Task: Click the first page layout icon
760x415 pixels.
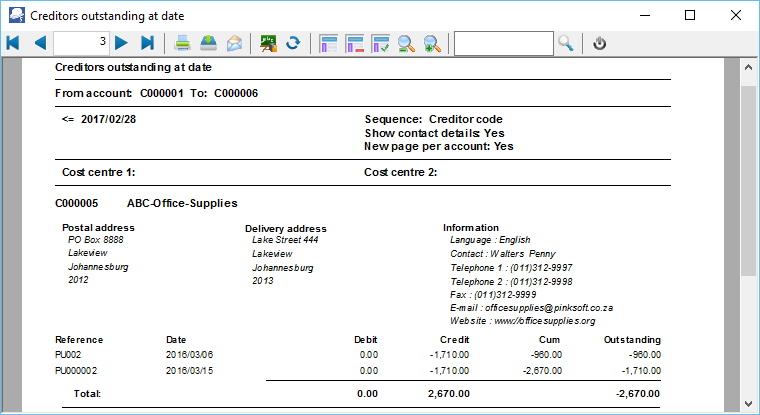Action: [328, 43]
